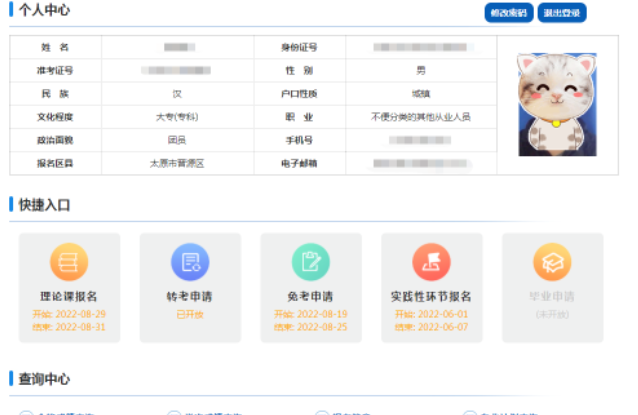Image resolution: width=638 pixels, height=415 pixels.
Task: Select the 转考申请 label
Action: [x=190, y=297]
